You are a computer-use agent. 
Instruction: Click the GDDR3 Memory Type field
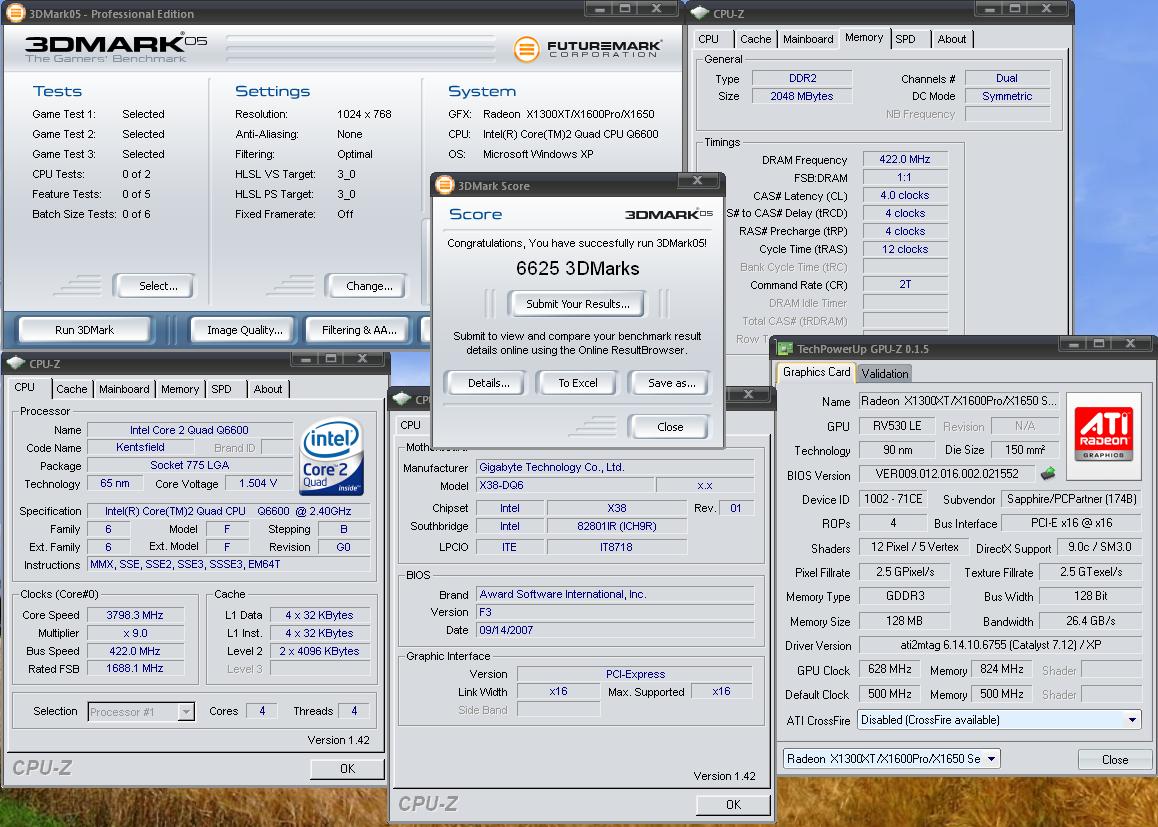point(905,596)
